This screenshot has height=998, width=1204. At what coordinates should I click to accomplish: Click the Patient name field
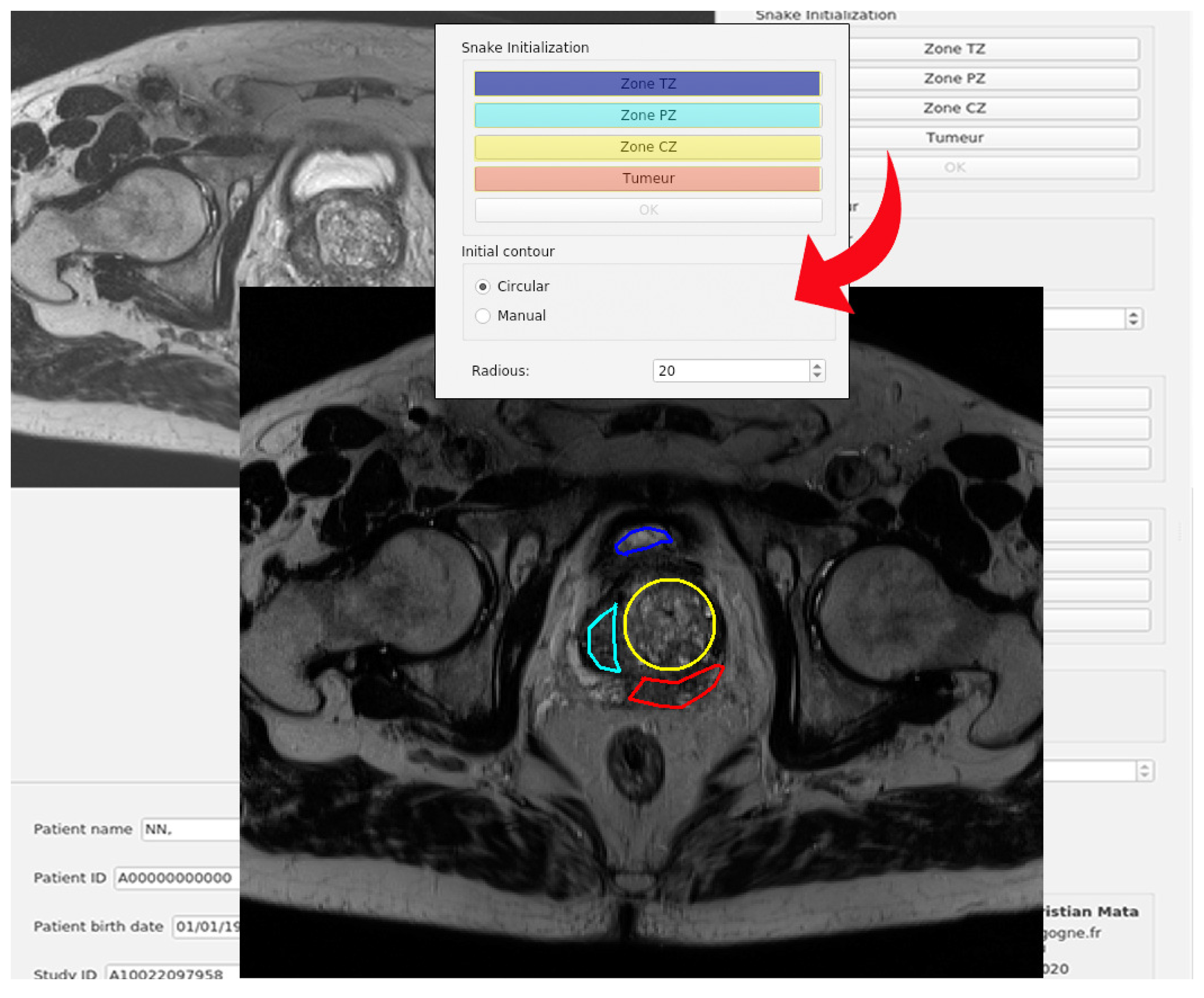click(190, 829)
